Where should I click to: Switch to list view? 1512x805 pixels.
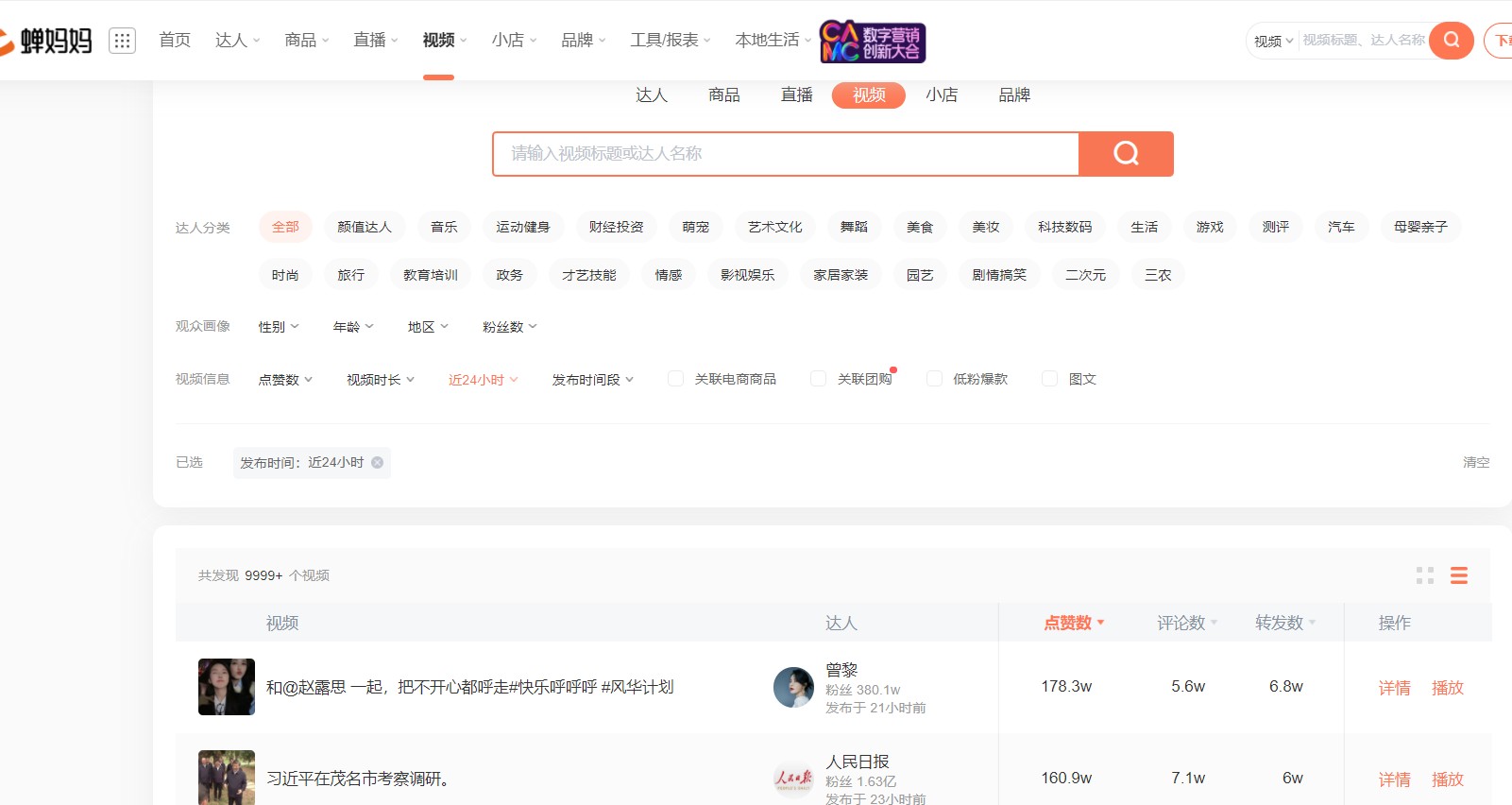1459,575
